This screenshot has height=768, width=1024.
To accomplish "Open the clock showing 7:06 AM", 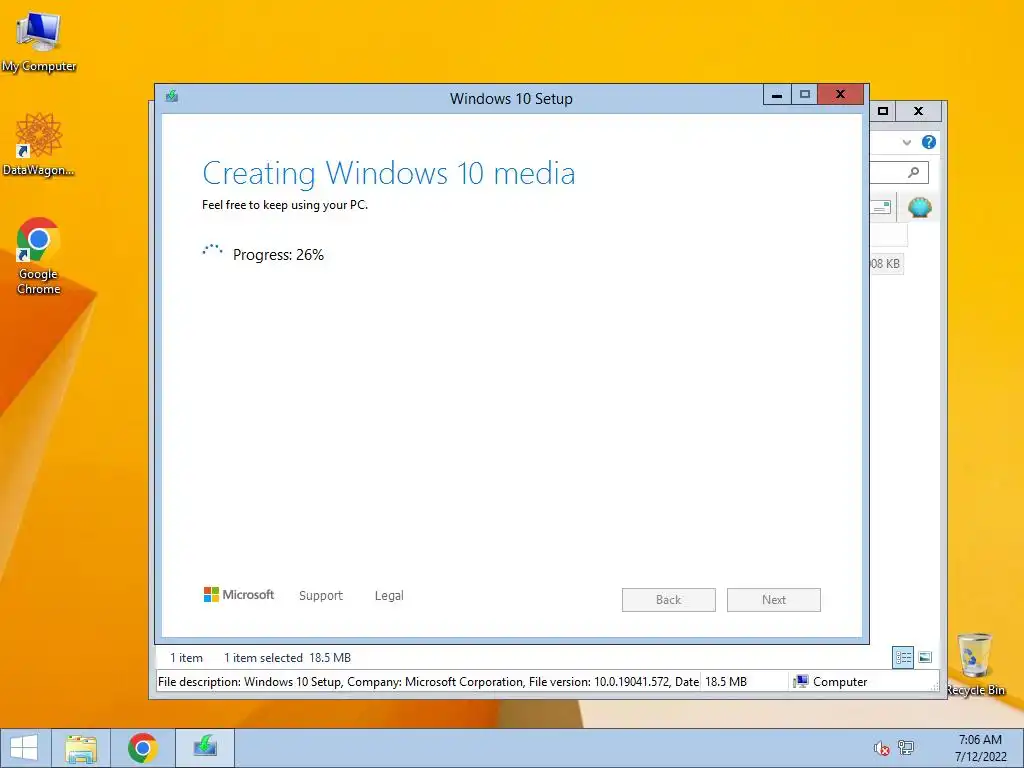I will tap(980, 748).
